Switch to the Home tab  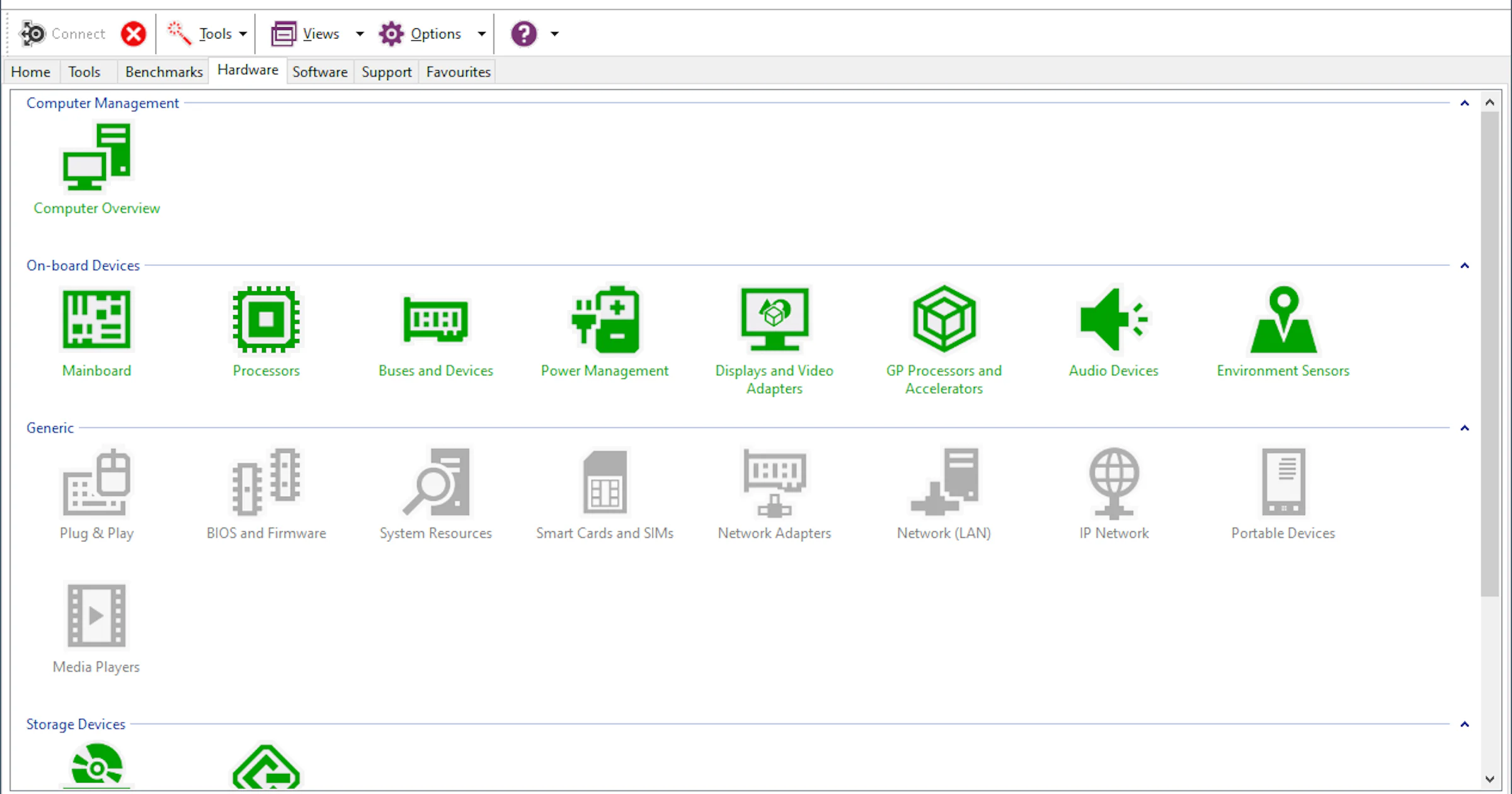pos(31,72)
